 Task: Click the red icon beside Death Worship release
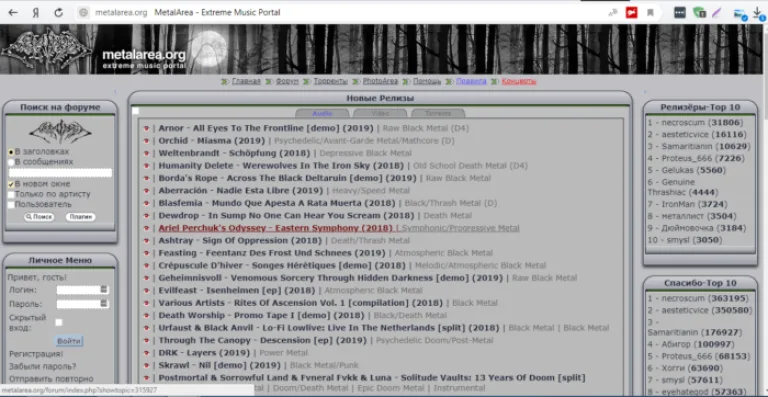[x=146, y=316]
